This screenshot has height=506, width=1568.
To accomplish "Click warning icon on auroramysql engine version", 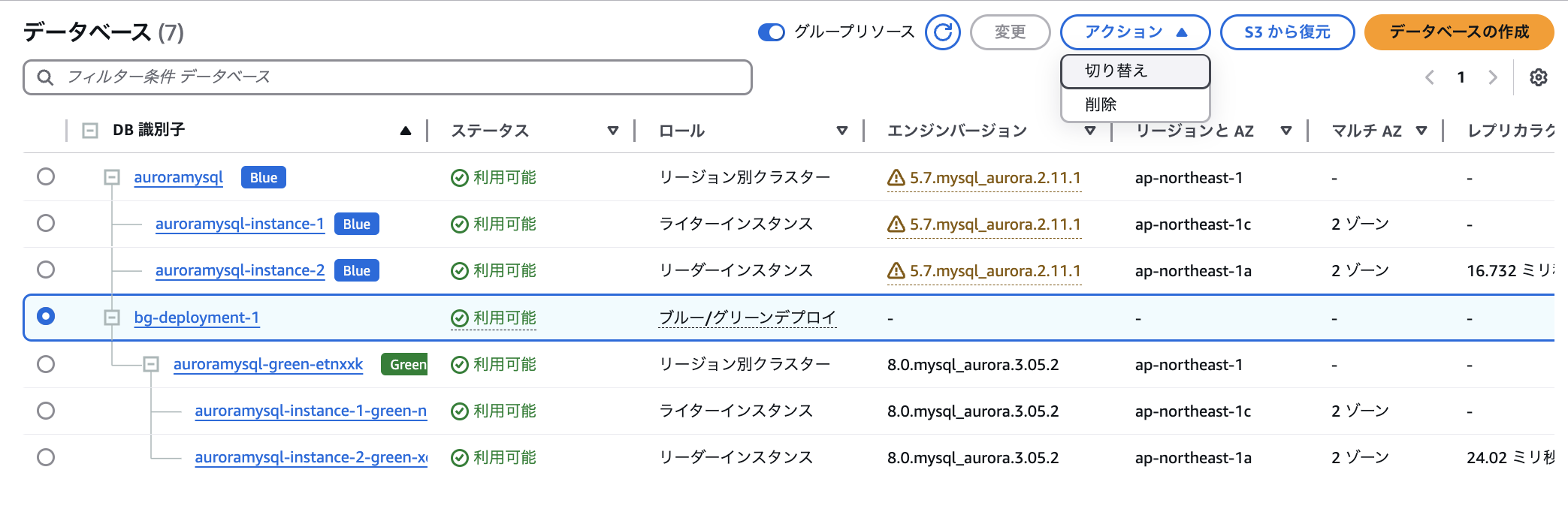I will pyautogui.click(x=896, y=178).
